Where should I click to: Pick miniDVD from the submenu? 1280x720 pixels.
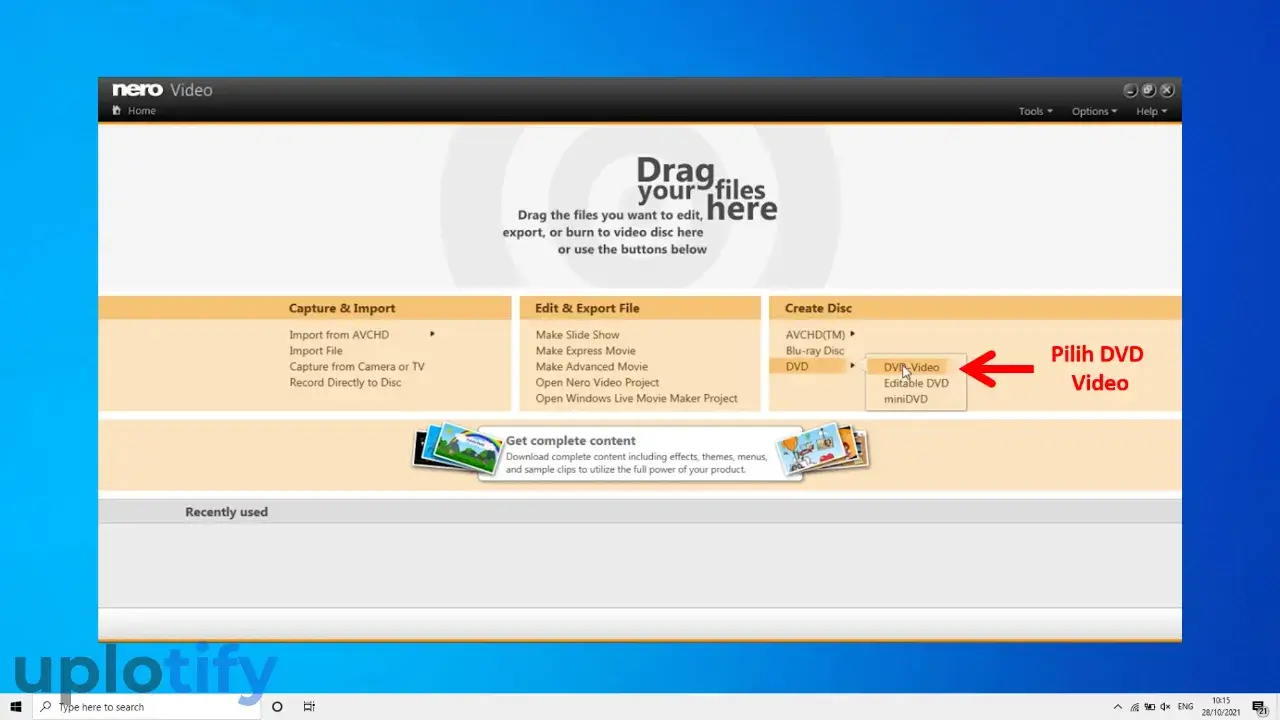point(905,399)
